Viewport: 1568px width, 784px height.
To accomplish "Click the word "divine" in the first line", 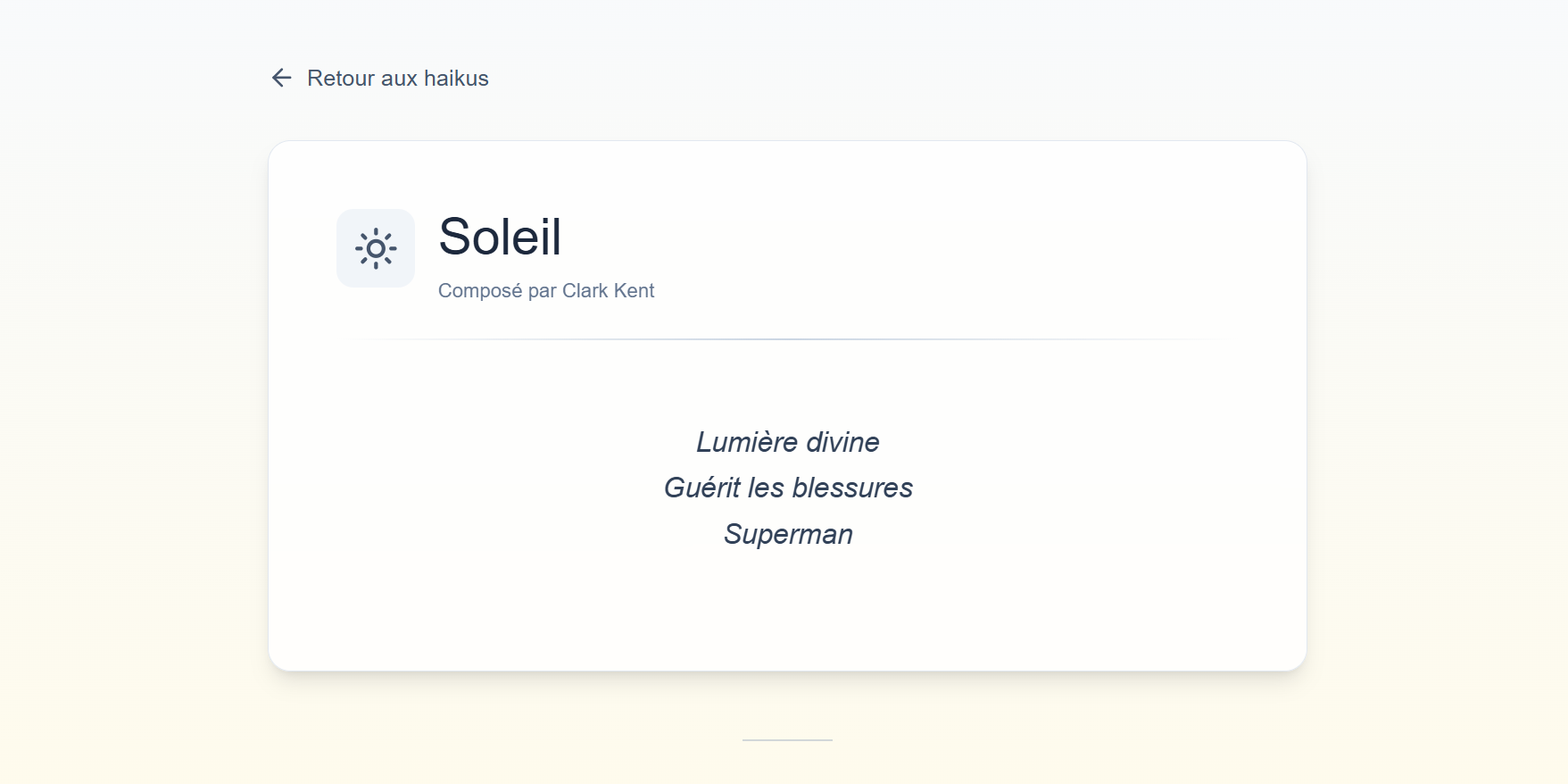I will tap(842, 442).
